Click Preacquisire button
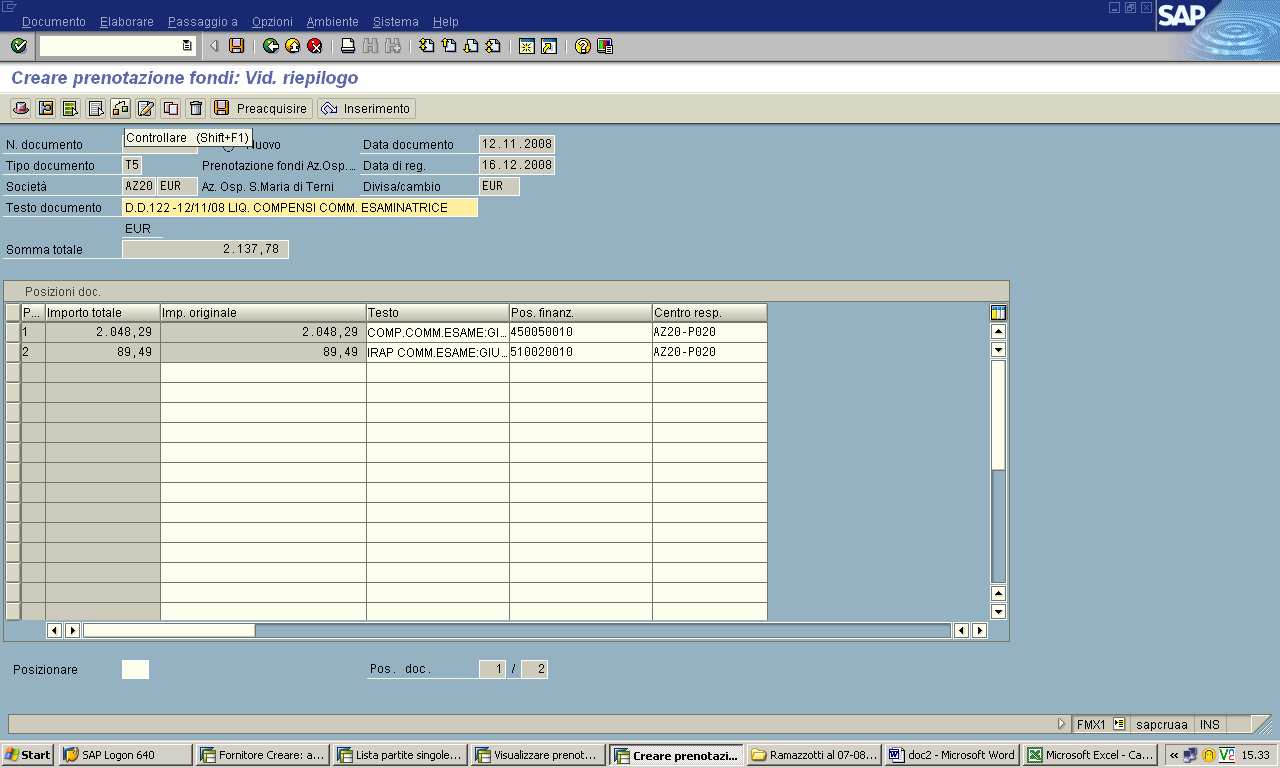This screenshot has width=1280, height=768. (x=261, y=108)
